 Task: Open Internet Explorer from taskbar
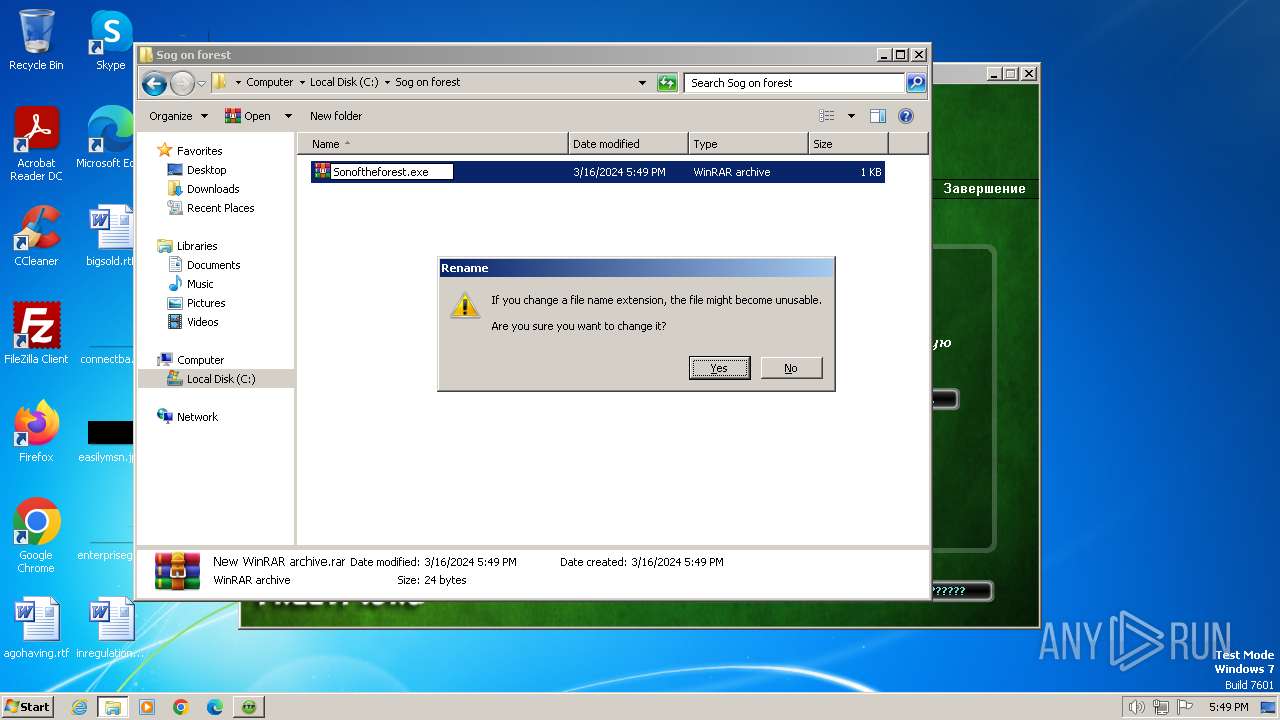click(80, 707)
